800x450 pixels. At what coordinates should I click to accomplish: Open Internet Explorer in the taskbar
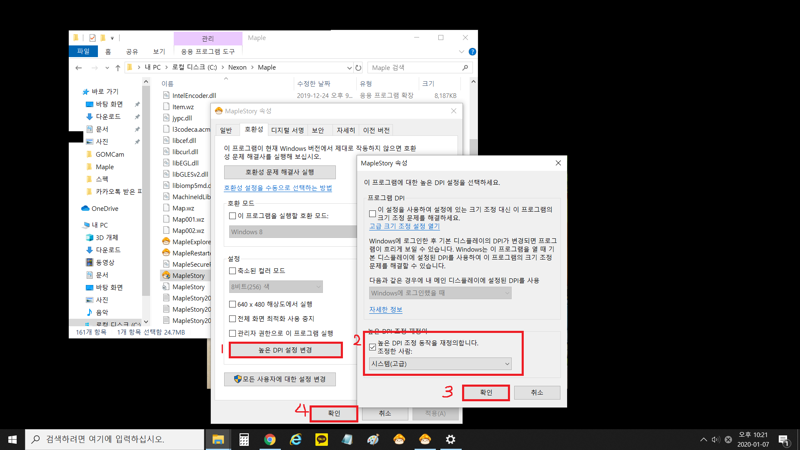pyautogui.click(x=295, y=439)
